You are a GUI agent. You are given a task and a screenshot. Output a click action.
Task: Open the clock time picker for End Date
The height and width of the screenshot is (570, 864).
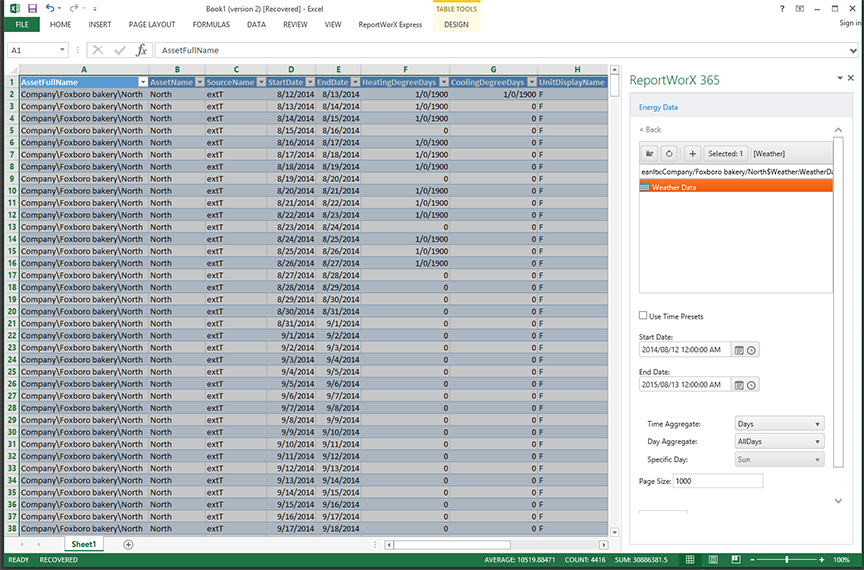[752, 385]
